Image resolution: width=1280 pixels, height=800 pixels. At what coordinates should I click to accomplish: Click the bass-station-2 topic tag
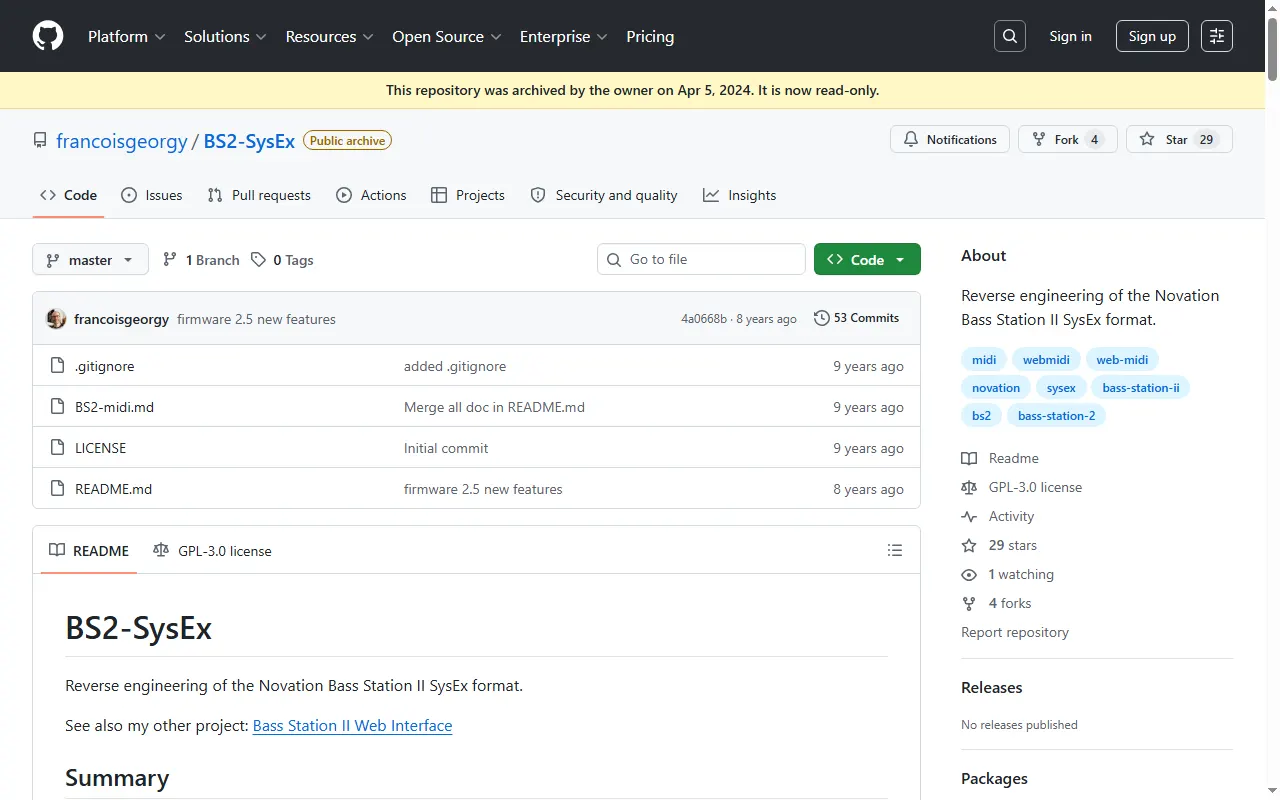pyautogui.click(x=1056, y=416)
